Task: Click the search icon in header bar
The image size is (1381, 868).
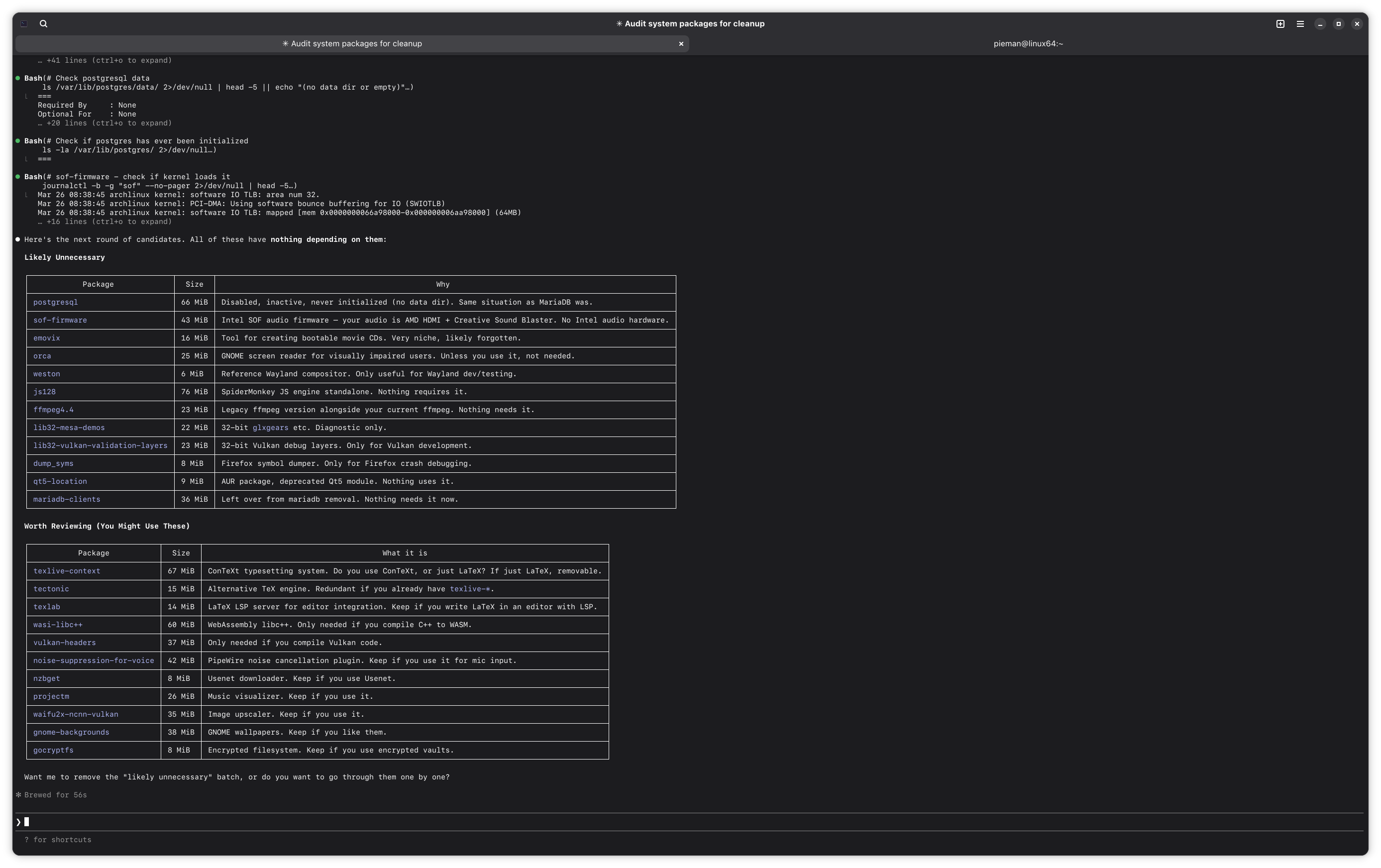Action: point(44,23)
